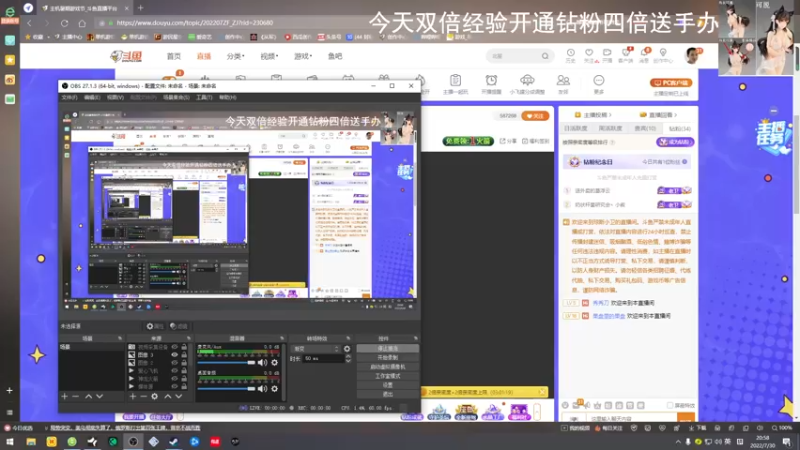The height and width of the screenshot is (450, 800).
Task: Adjust 时长 duration stepper arrows
Action: [348, 359]
